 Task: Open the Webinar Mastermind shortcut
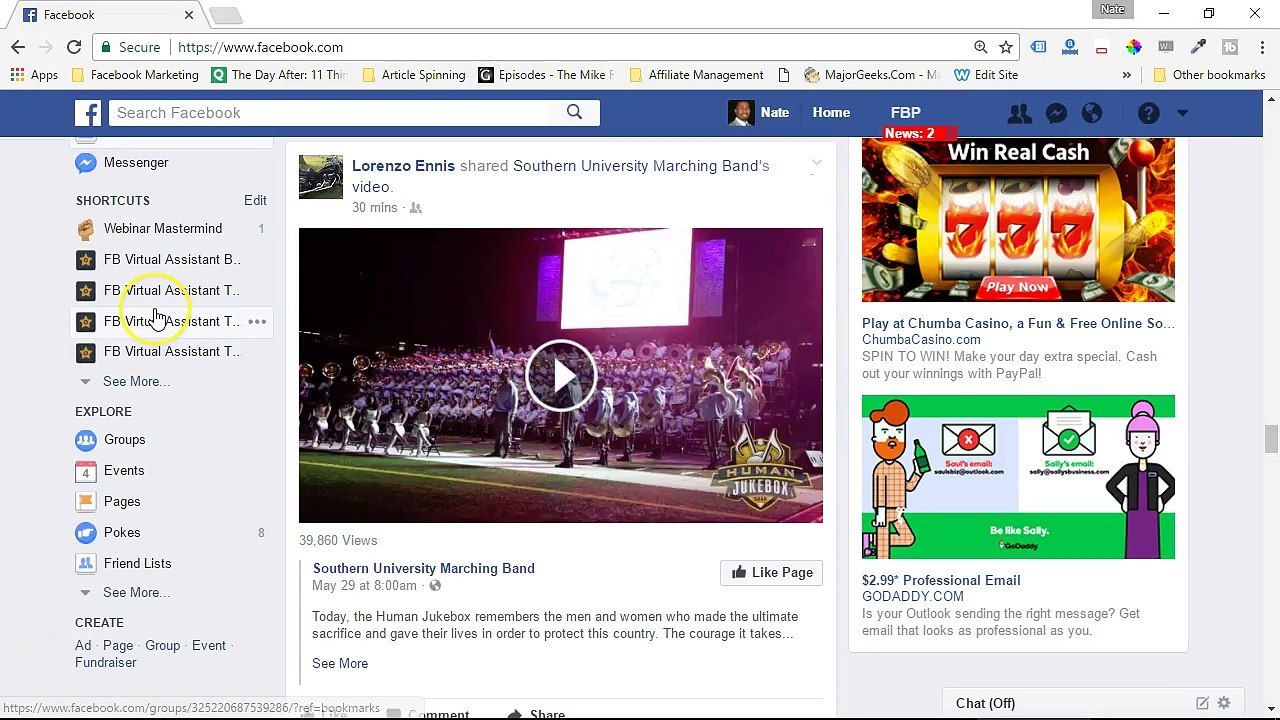tap(163, 229)
